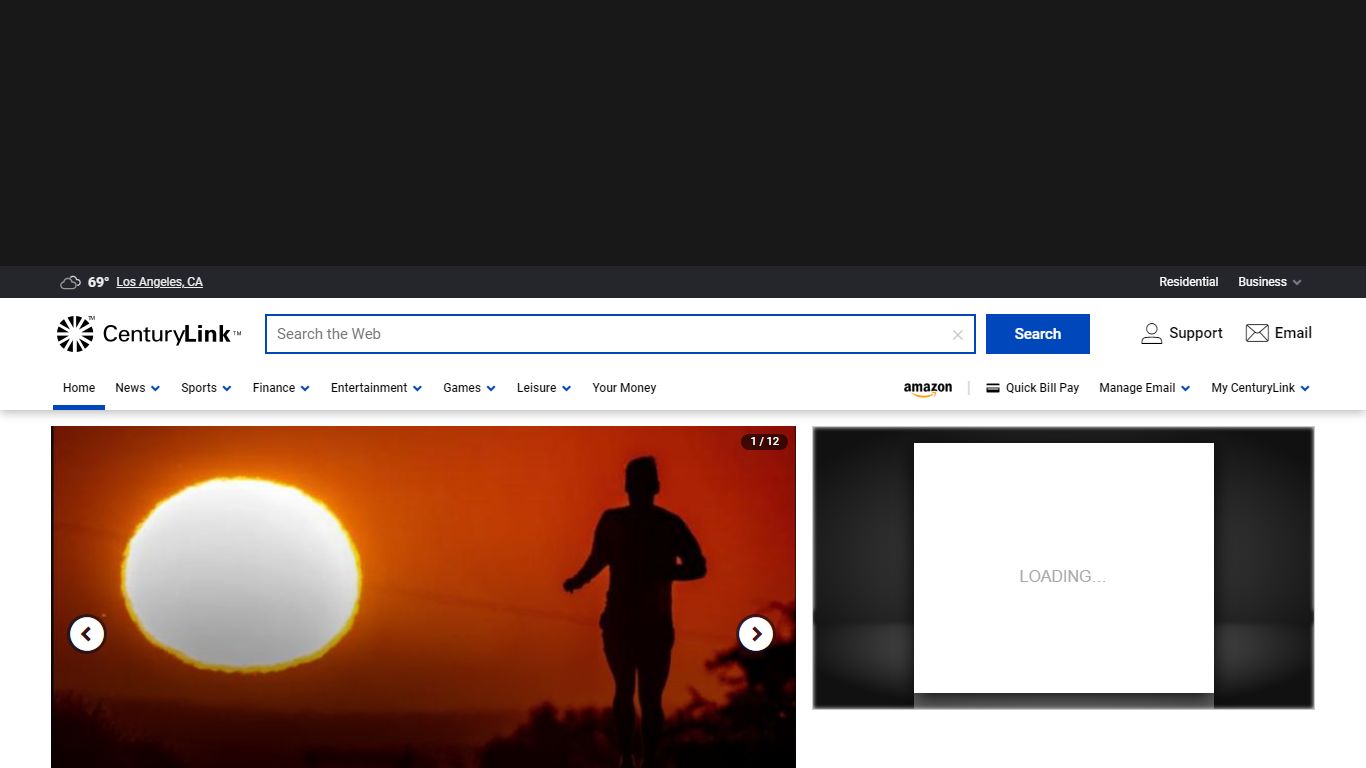1366x768 pixels.
Task: Expand the Entertainment dropdown menu
Action: click(x=376, y=388)
